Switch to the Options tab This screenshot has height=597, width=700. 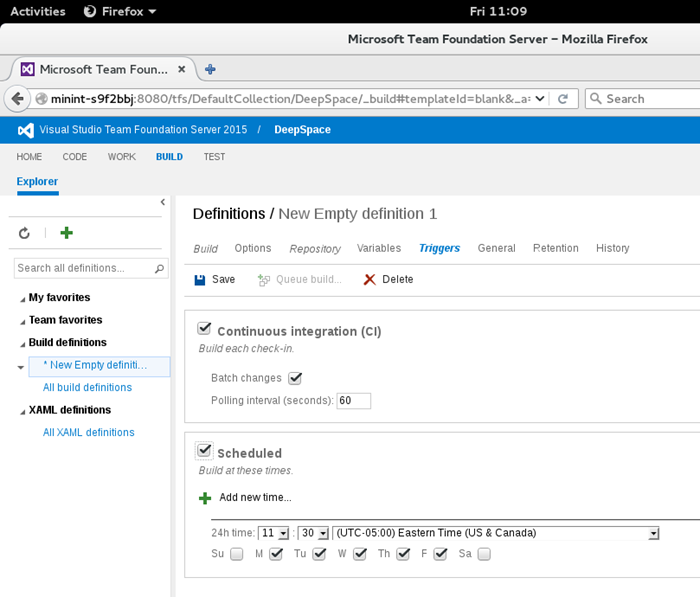point(253,248)
